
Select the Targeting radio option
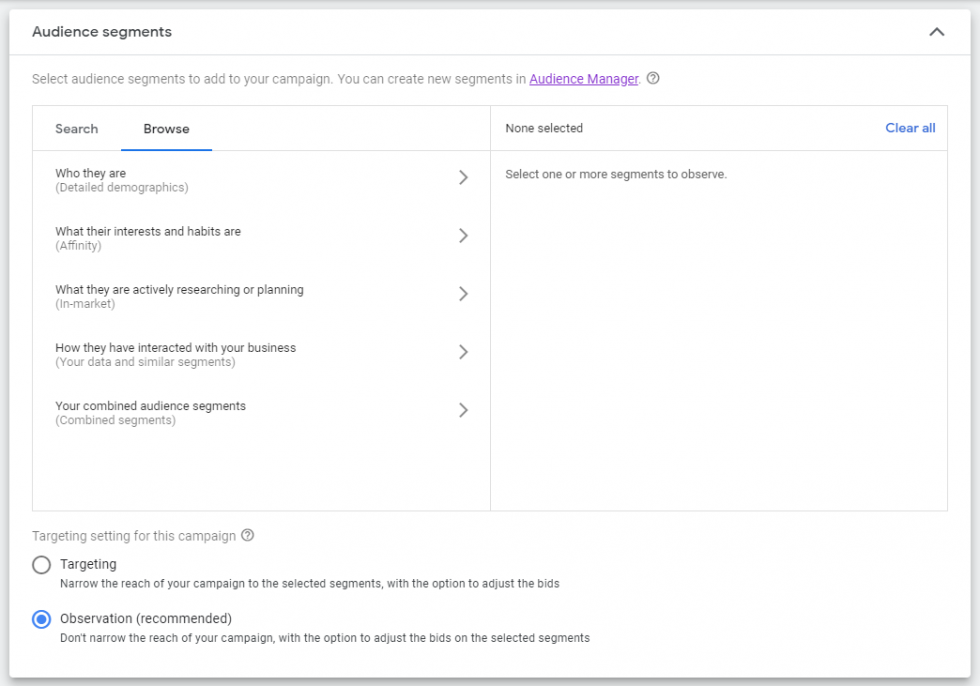(x=41, y=564)
